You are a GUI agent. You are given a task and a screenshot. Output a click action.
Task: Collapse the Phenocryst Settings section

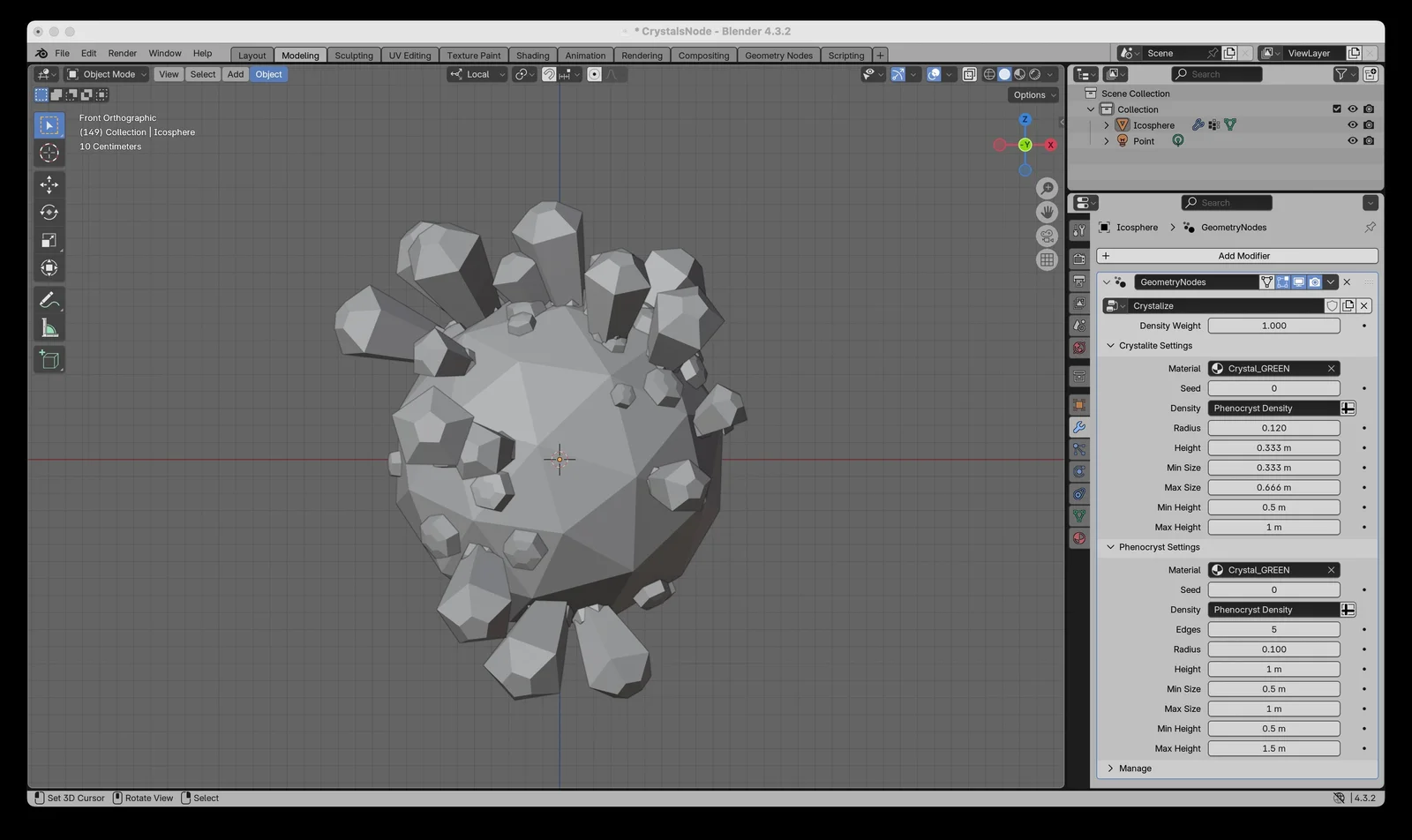click(1110, 547)
